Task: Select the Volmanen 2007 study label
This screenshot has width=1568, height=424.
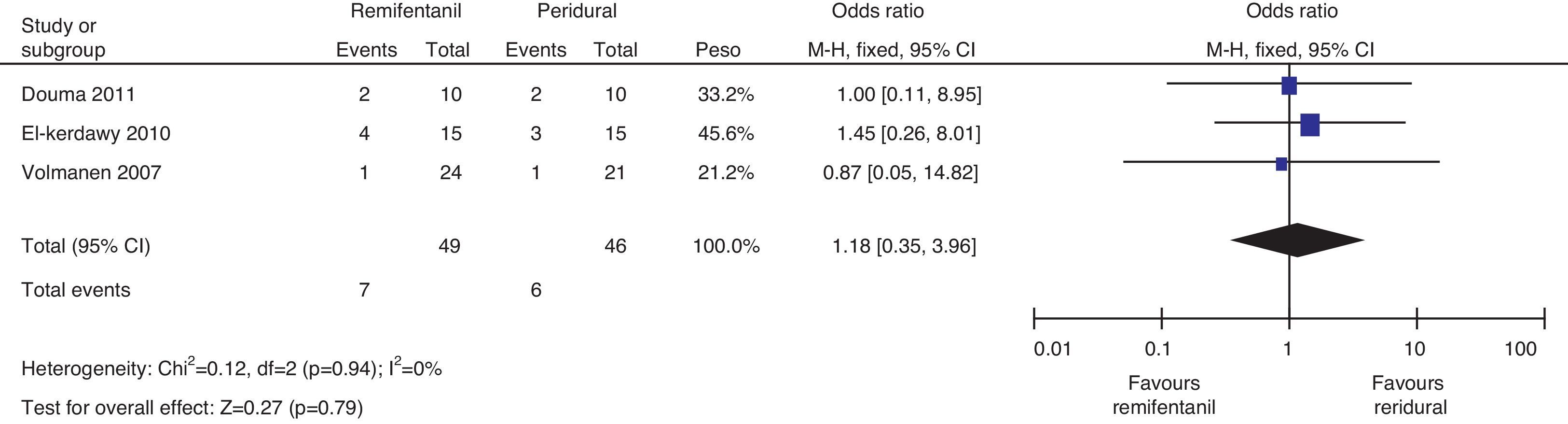Action: point(91,172)
